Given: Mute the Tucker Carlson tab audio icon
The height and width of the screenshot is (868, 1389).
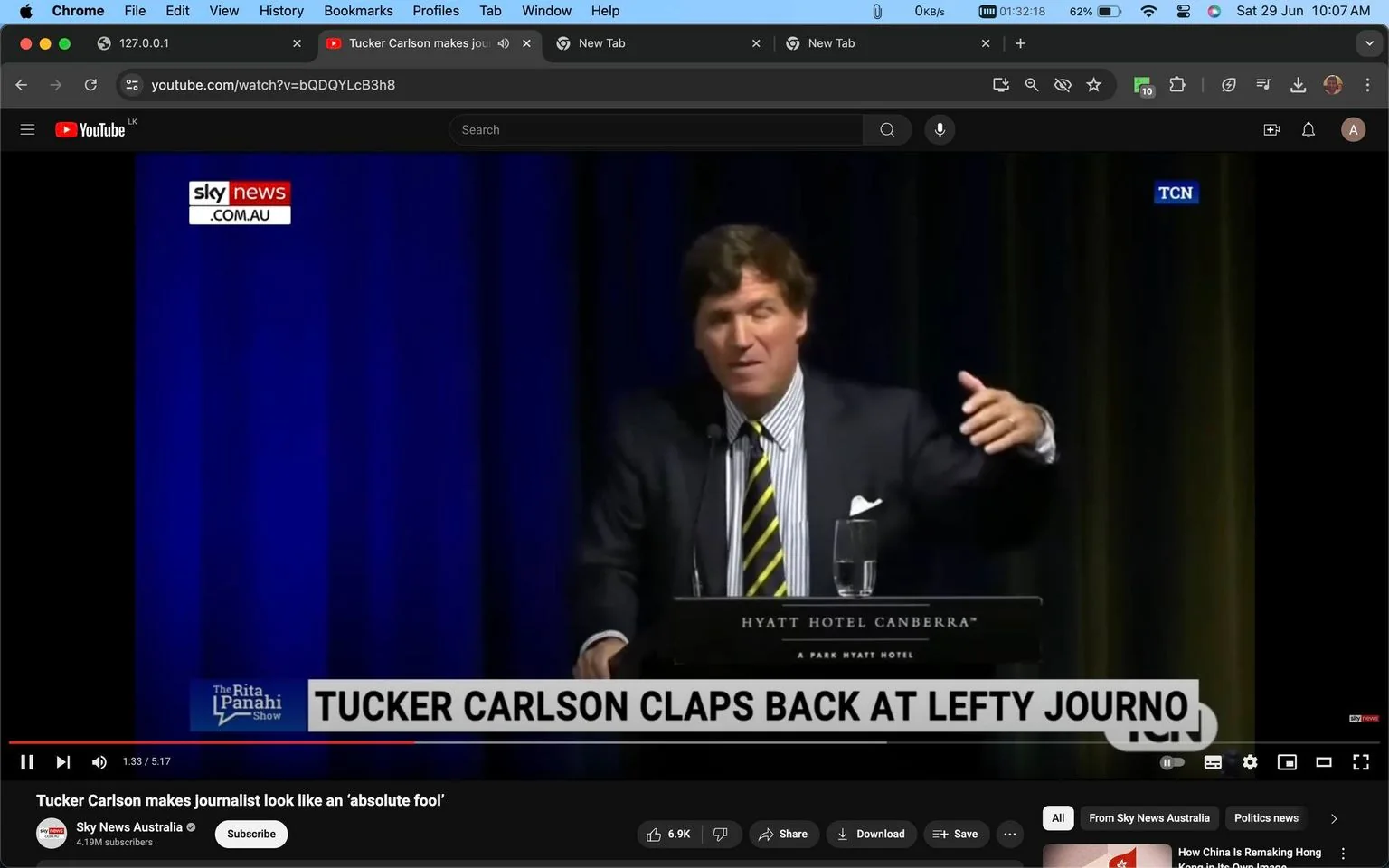Looking at the screenshot, I should [504, 42].
